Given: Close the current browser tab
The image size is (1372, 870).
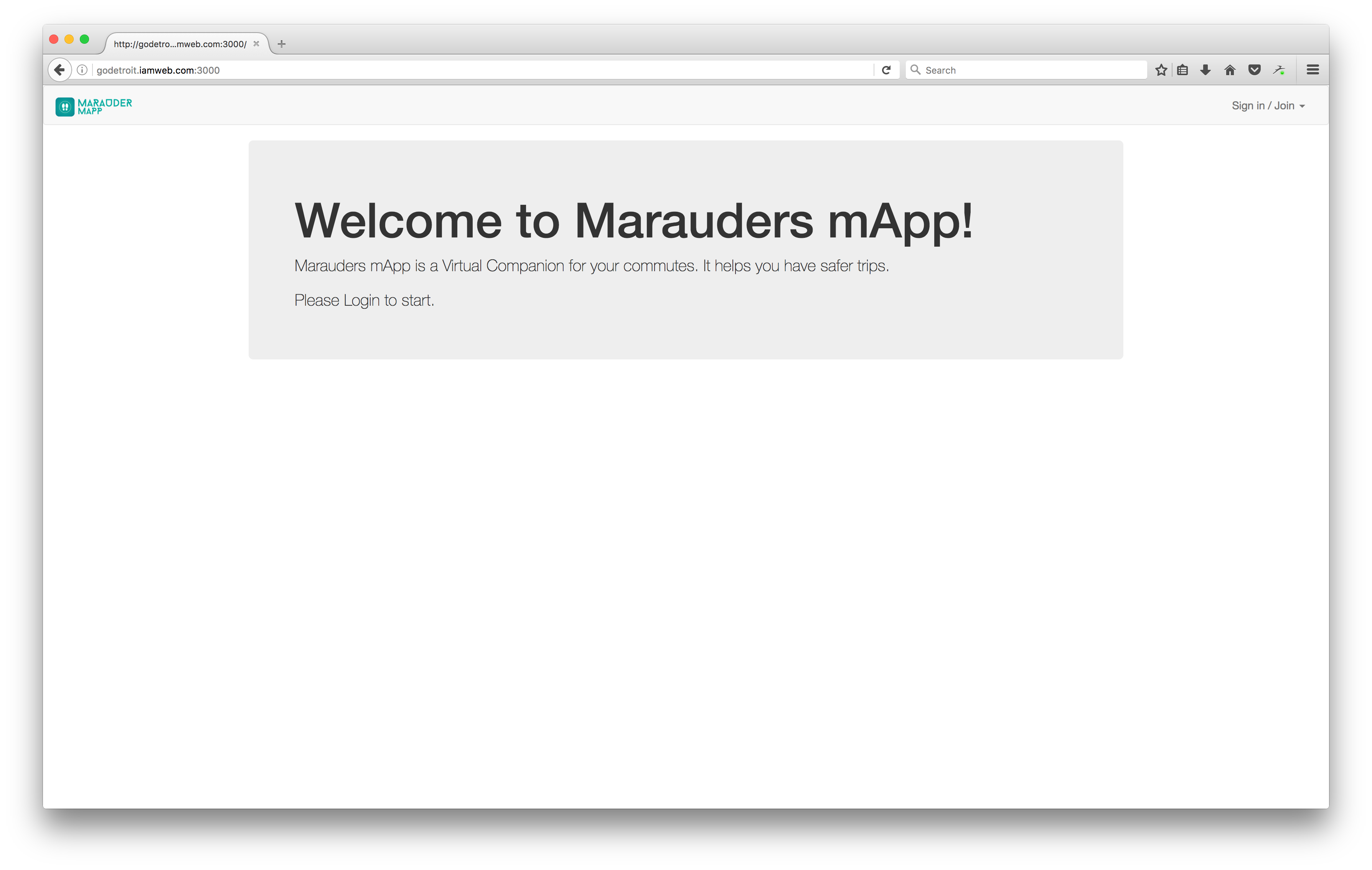Looking at the screenshot, I should pyautogui.click(x=256, y=44).
